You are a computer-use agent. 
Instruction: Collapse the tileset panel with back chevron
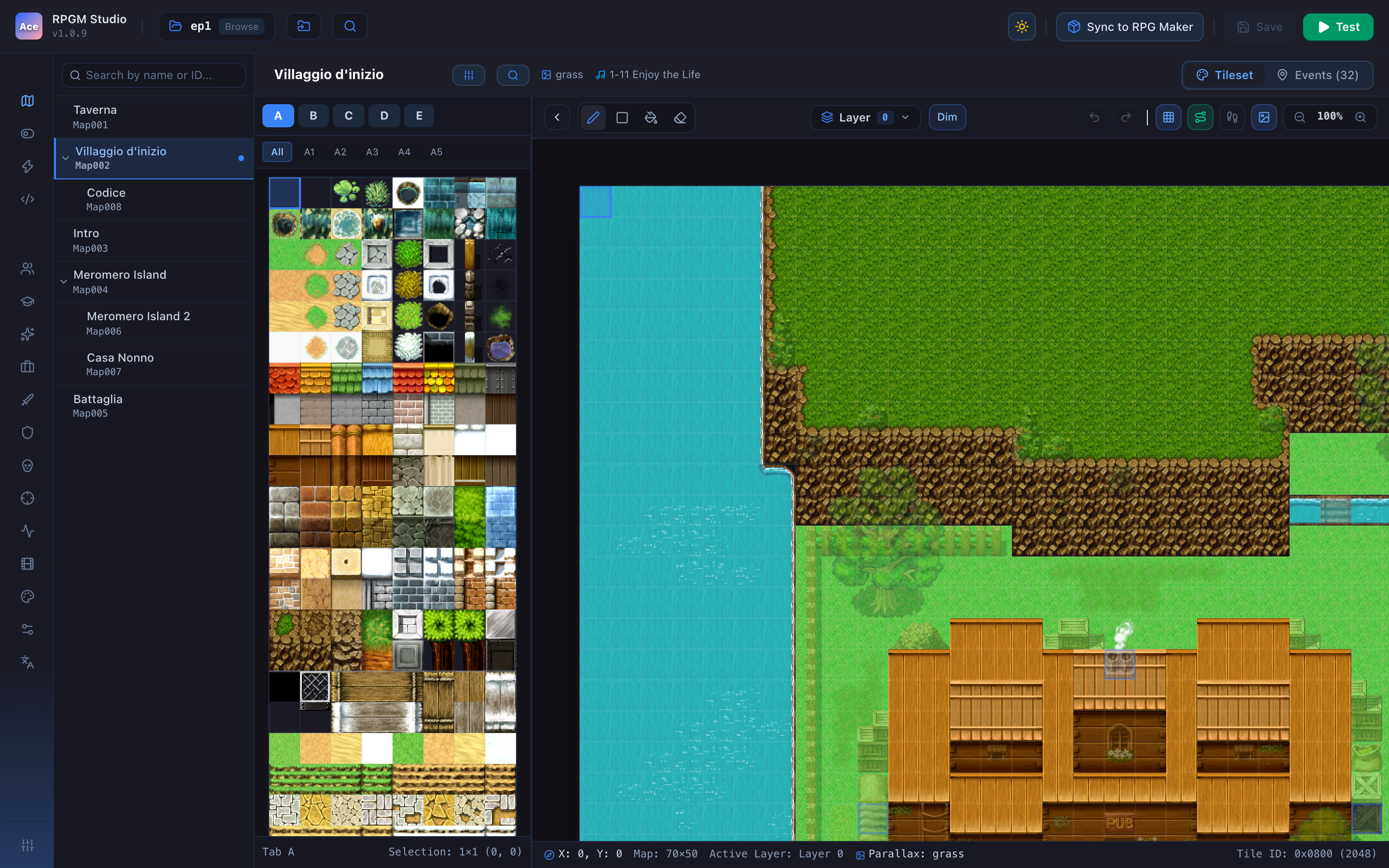click(557, 118)
